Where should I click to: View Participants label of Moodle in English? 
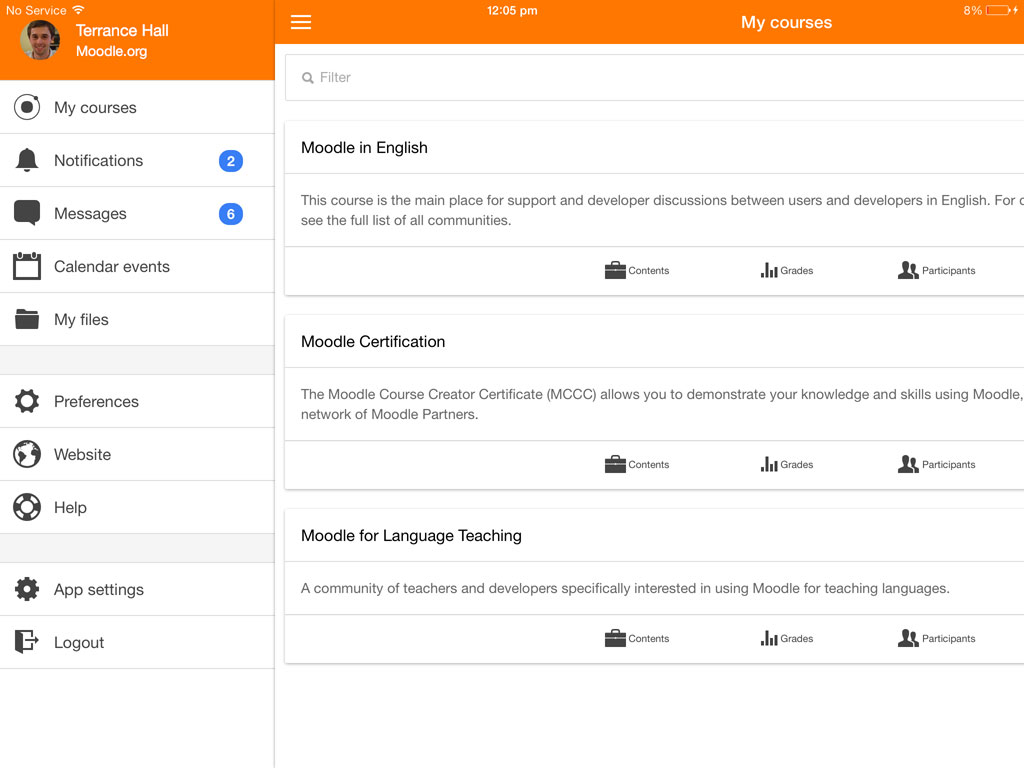948,270
